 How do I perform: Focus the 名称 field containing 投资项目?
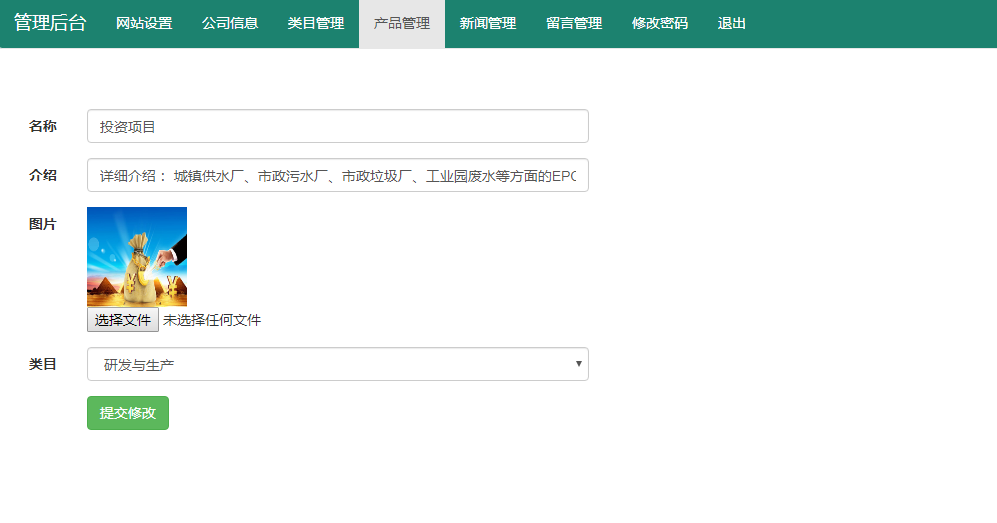(338, 126)
